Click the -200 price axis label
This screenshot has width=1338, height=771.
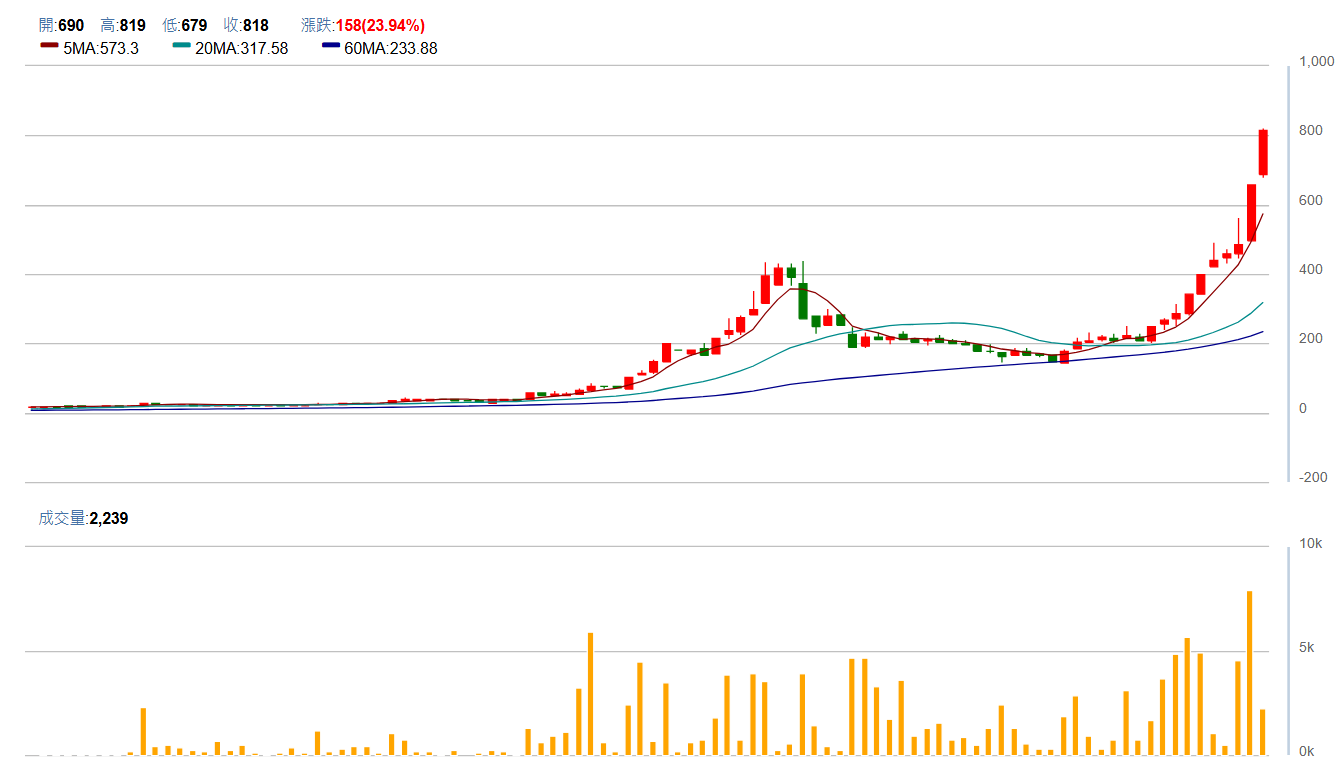(1313, 478)
